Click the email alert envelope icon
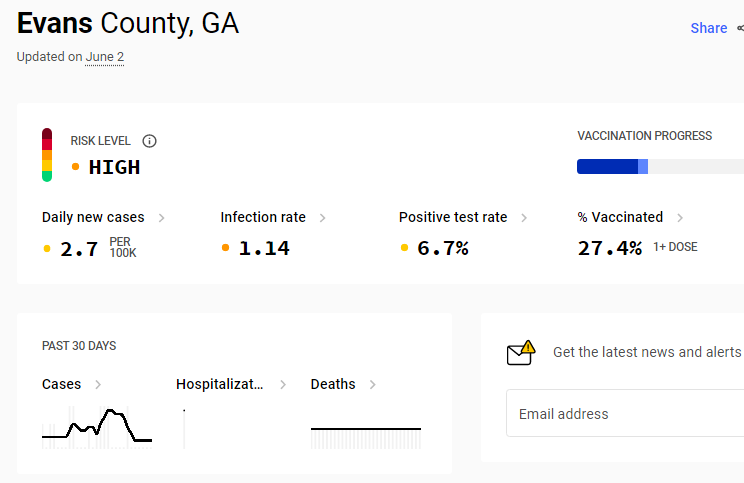This screenshot has height=483, width=744. 521,353
